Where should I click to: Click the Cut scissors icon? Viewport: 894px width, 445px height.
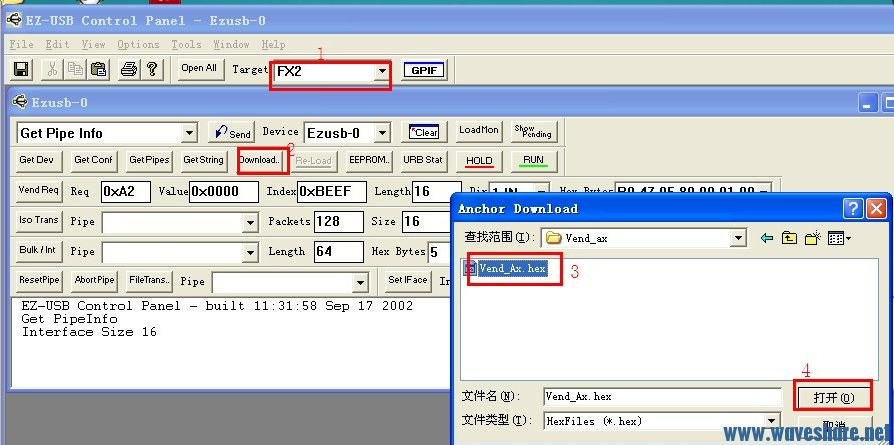(51, 70)
